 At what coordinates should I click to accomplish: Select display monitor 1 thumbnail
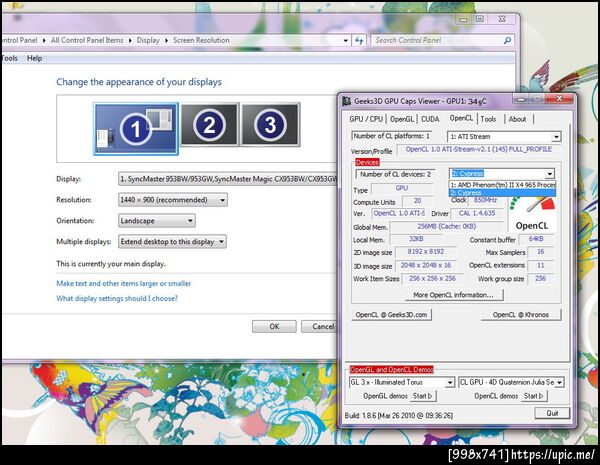tap(136, 129)
